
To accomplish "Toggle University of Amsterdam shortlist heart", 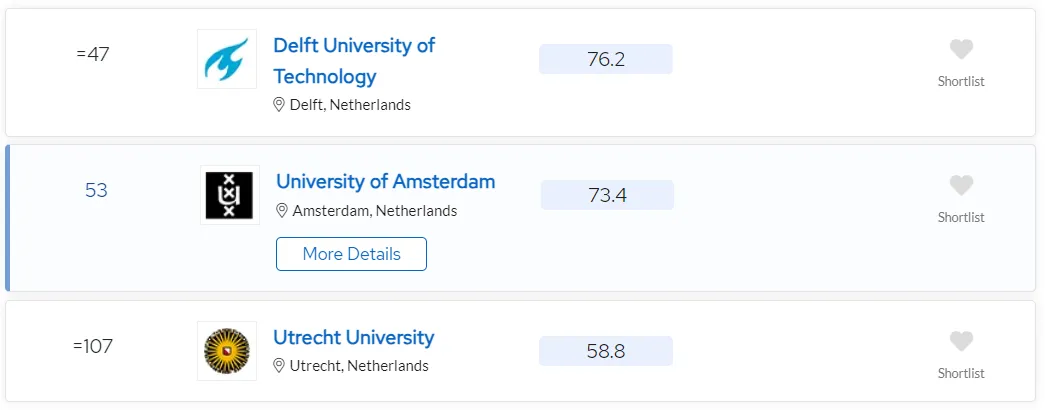I will (x=961, y=185).
